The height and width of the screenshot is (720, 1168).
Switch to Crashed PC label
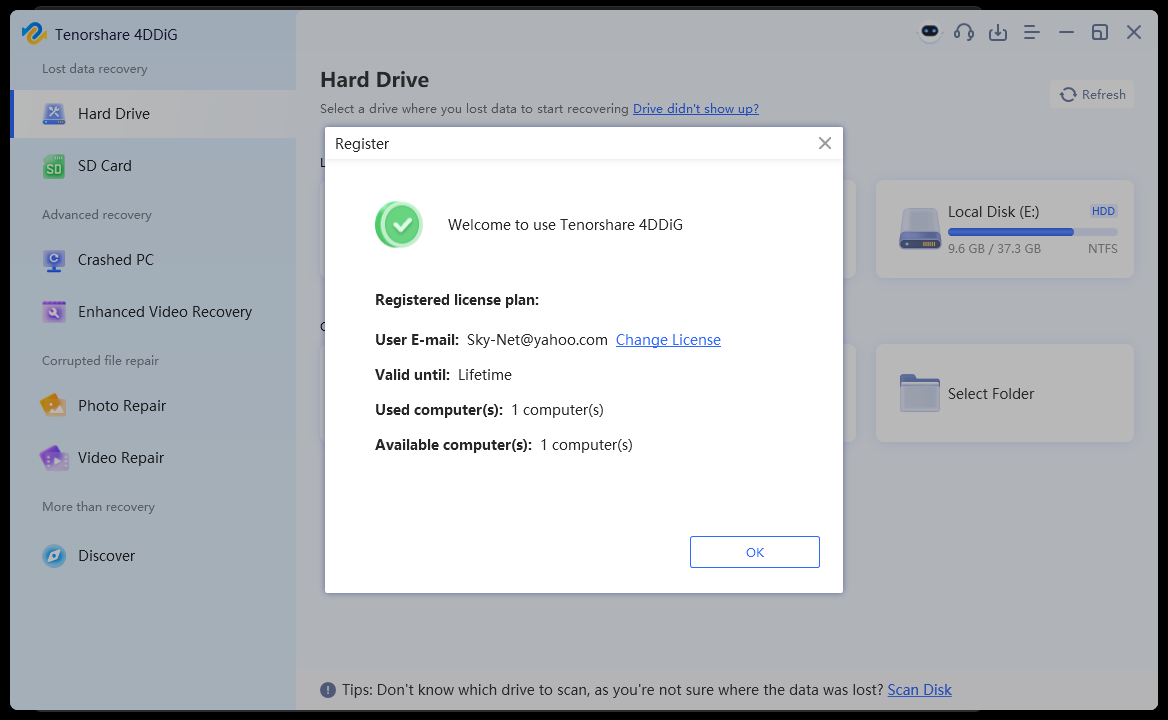[115, 260]
